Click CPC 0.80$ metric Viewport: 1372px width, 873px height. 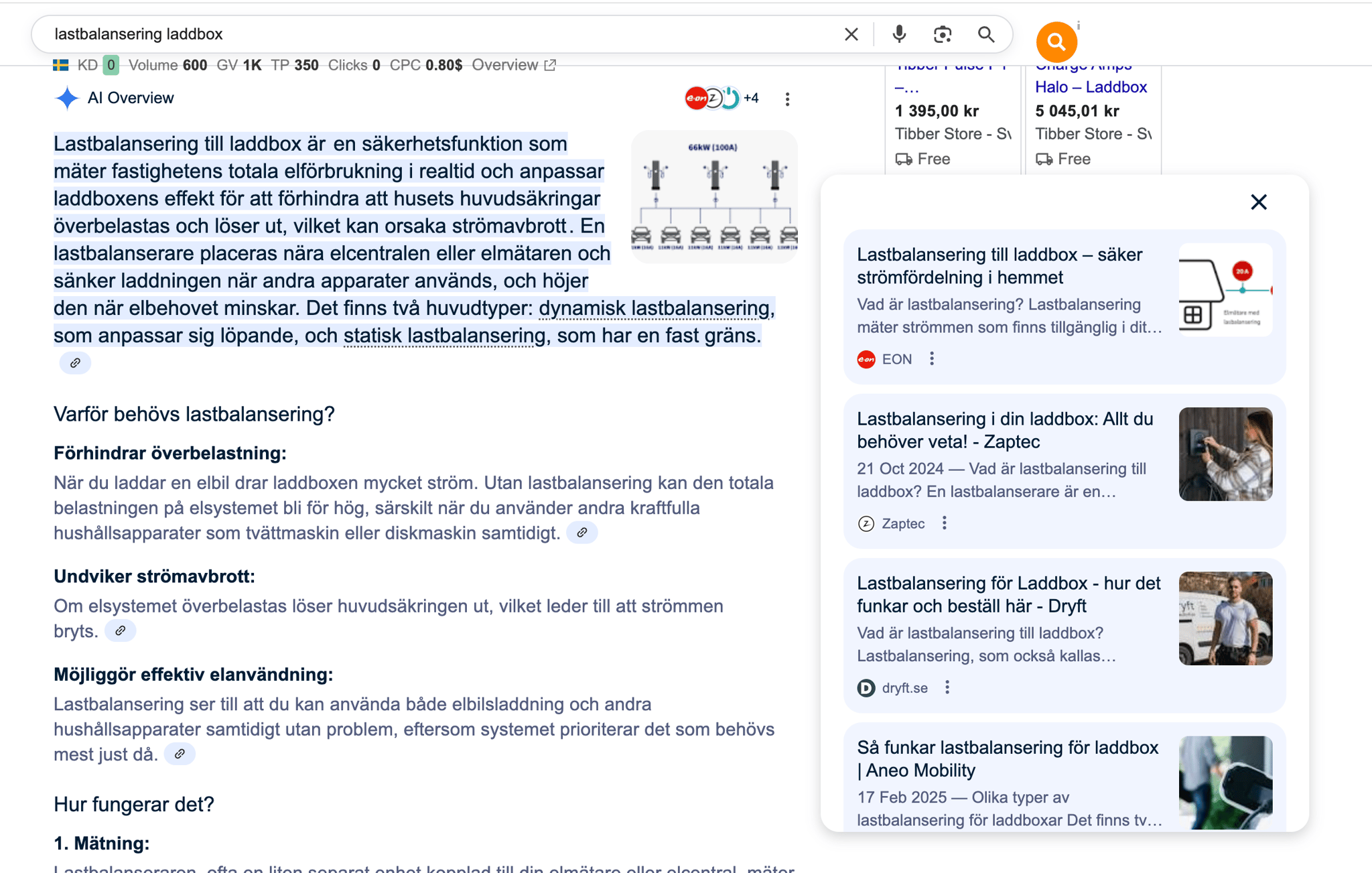click(x=426, y=65)
